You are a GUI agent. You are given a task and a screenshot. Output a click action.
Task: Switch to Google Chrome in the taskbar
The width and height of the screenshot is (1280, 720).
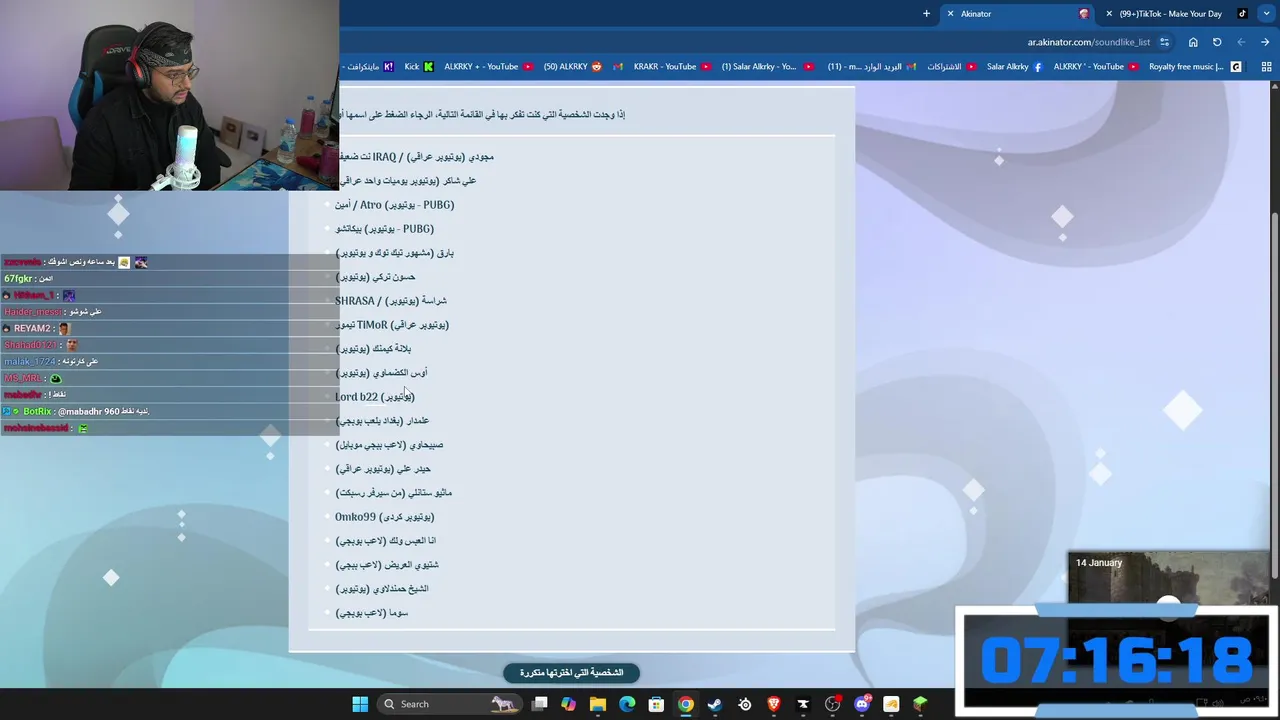686,704
